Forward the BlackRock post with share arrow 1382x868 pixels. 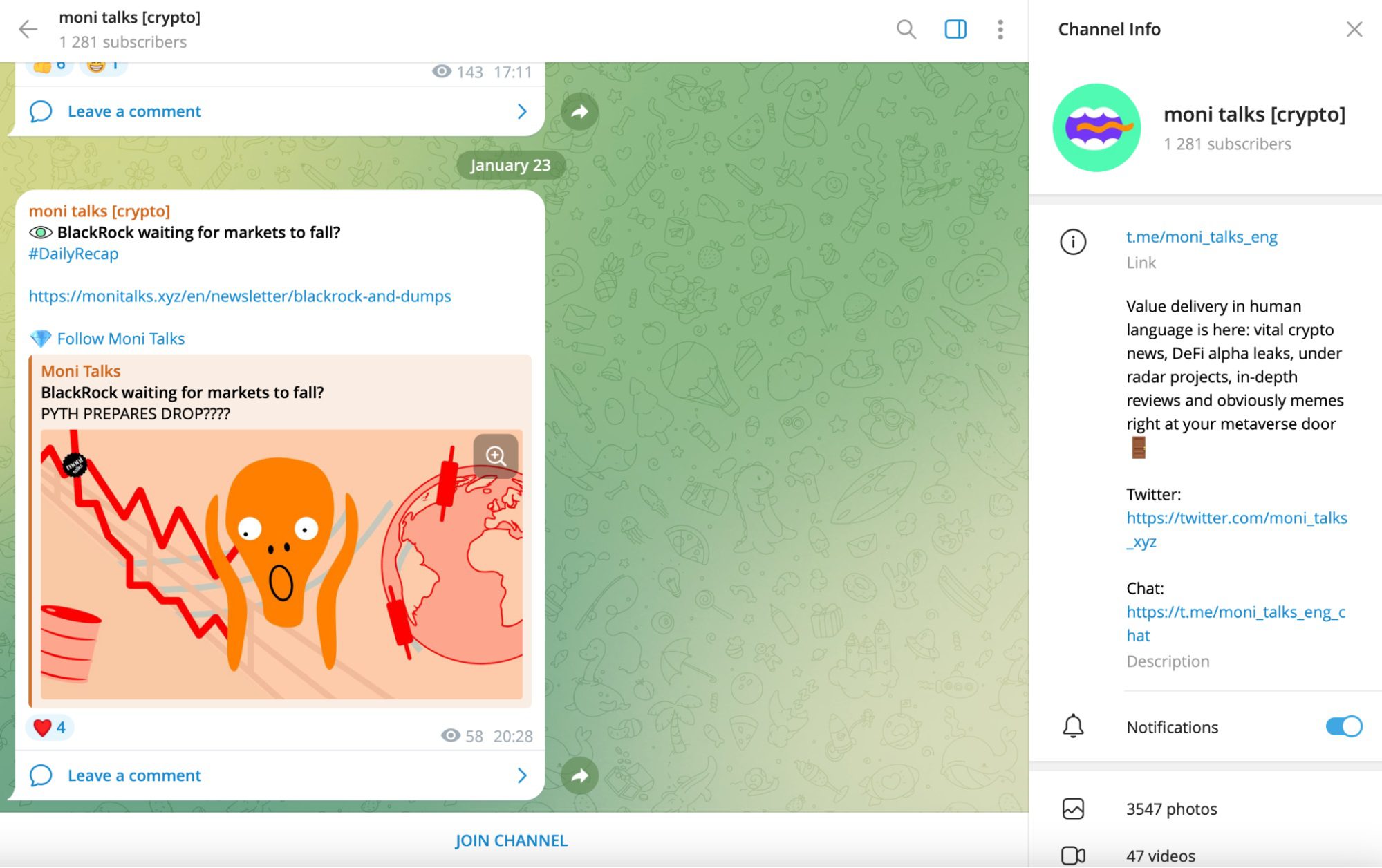(x=579, y=775)
